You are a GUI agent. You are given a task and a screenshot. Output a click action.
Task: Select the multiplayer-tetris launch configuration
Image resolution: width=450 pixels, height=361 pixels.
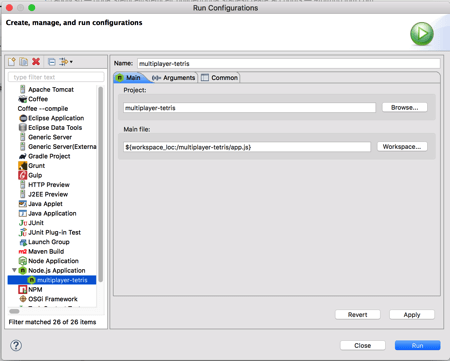[52, 280]
